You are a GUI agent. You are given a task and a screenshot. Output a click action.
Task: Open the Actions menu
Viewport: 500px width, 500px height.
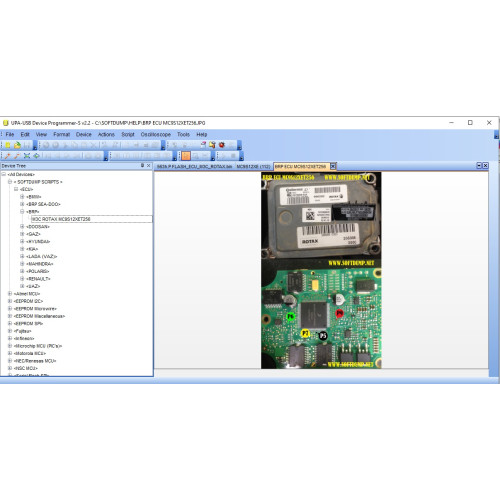pyautogui.click(x=106, y=134)
